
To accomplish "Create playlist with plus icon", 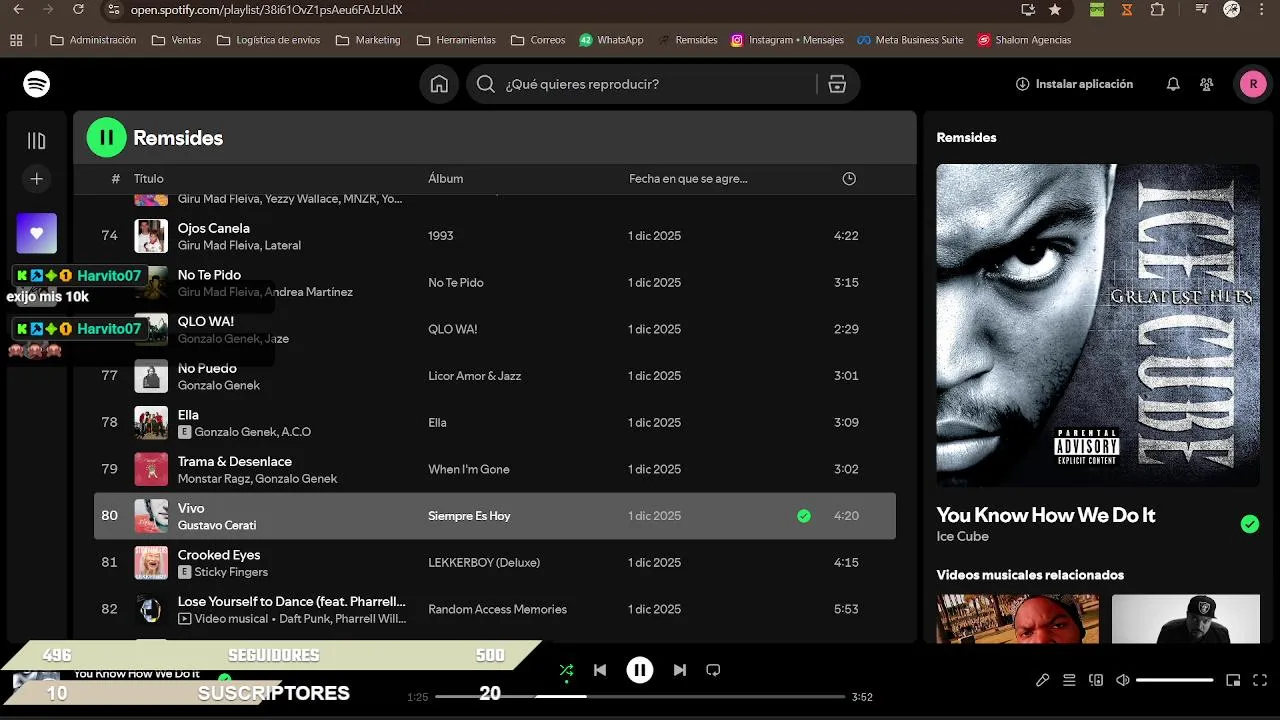I will (37, 179).
